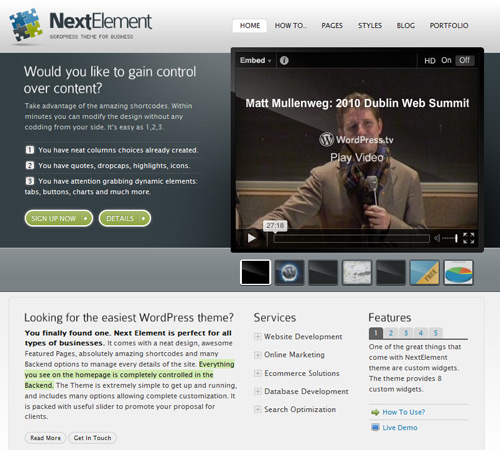The image size is (500, 450).
Task: Click the WordPress.tv logo in video
Action: [x=356, y=139]
